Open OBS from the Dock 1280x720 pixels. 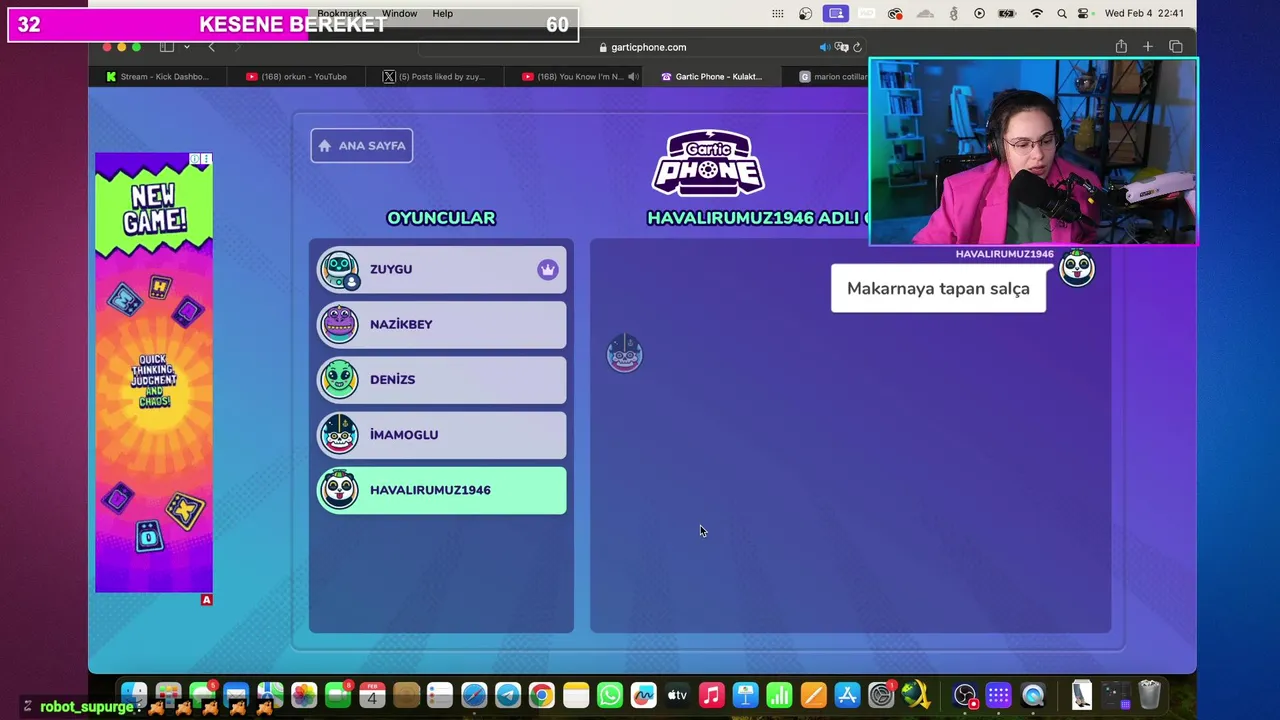(x=965, y=695)
